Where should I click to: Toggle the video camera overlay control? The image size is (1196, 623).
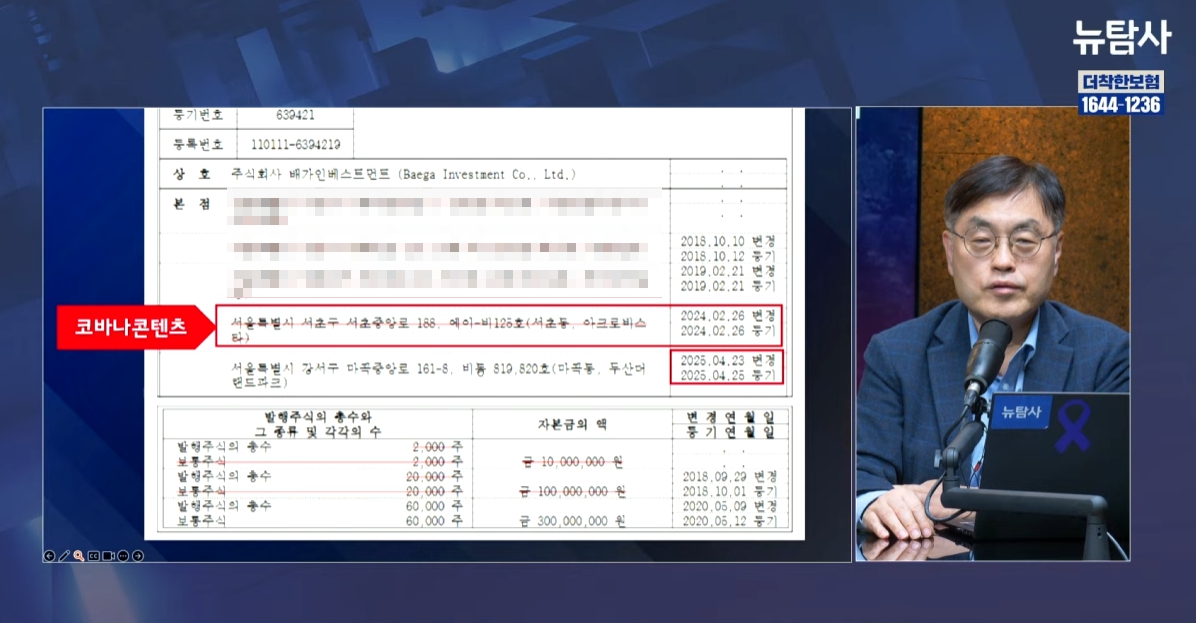coord(107,555)
